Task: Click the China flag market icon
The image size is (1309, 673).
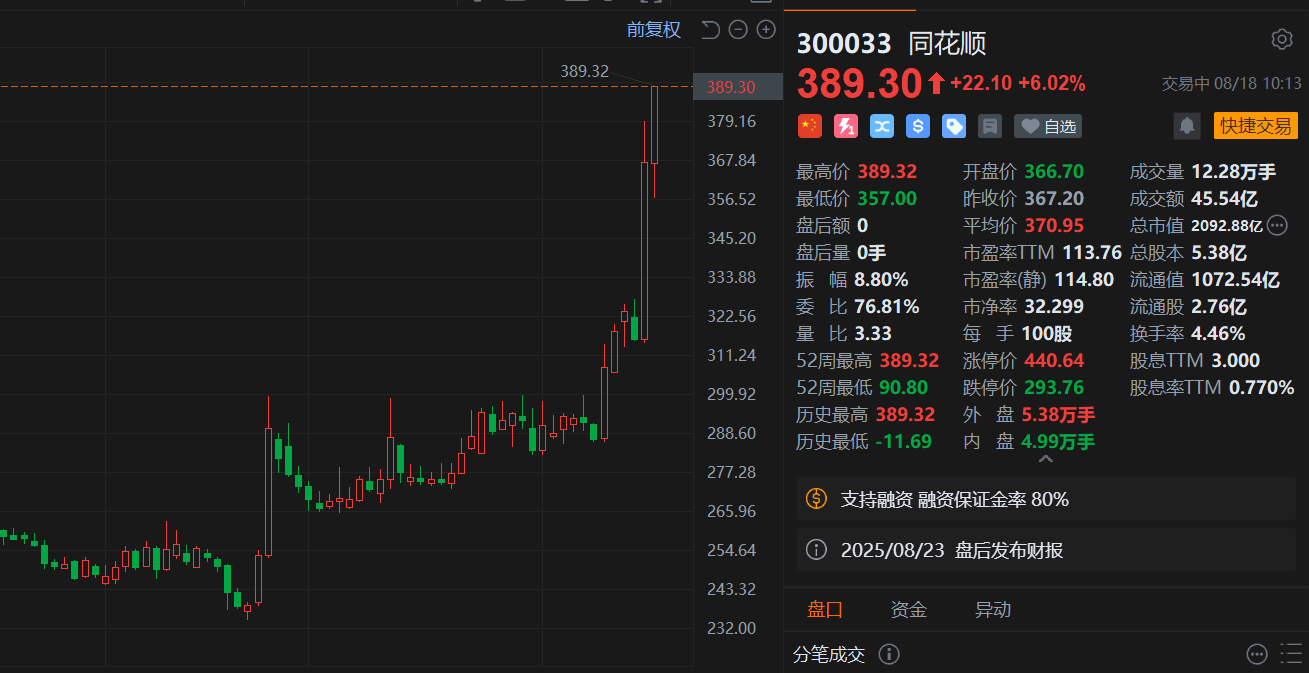Action: pyautogui.click(x=809, y=126)
